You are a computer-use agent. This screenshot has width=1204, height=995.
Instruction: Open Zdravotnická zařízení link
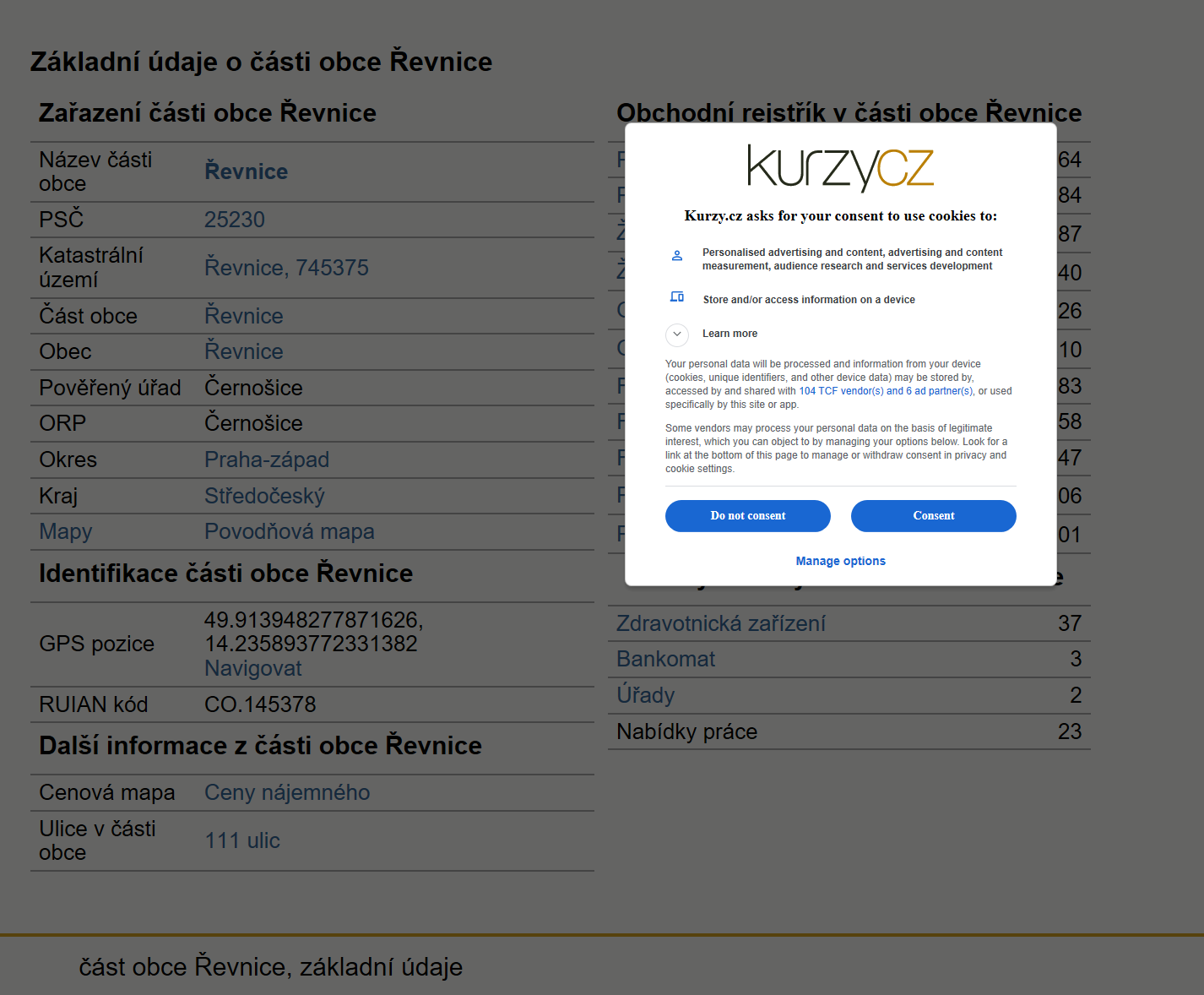coord(721,623)
